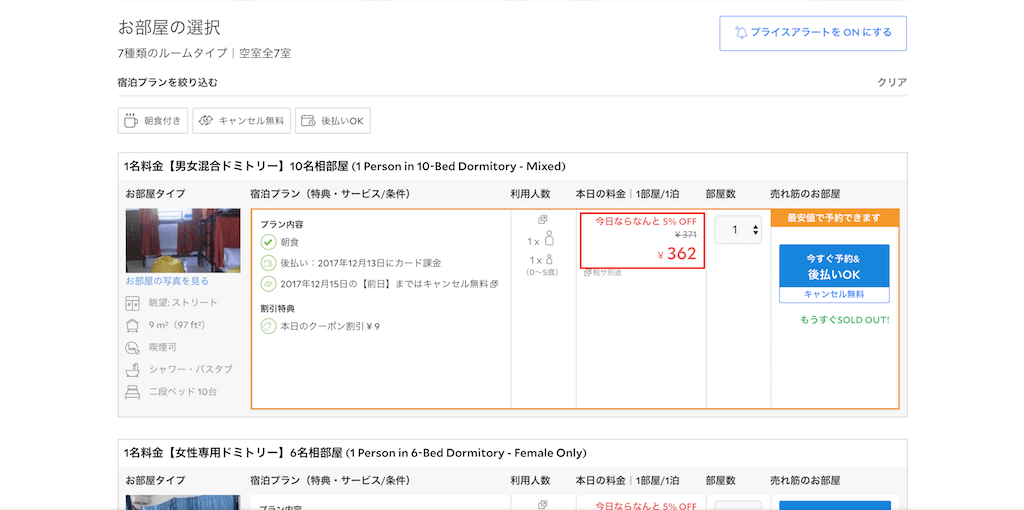The height and width of the screenshot is (510, 1024).
Task: Click the 今日ならなんと 5% OFF text in 10-bed mixed dormitory row
Action: (646, 221)
